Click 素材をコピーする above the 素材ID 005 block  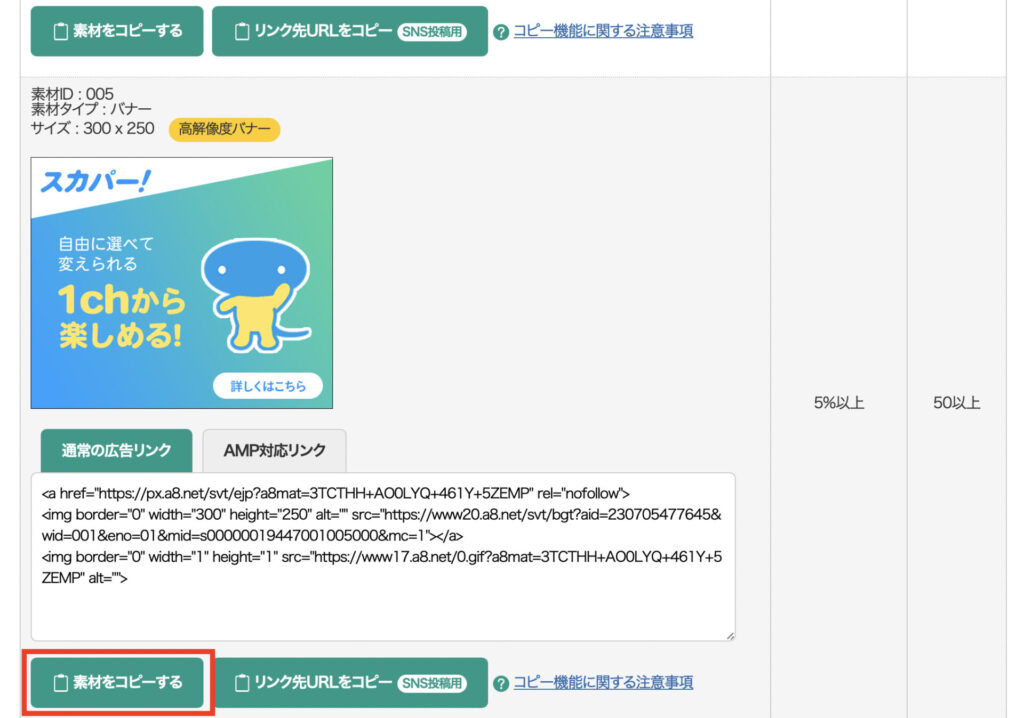(118, 31)
